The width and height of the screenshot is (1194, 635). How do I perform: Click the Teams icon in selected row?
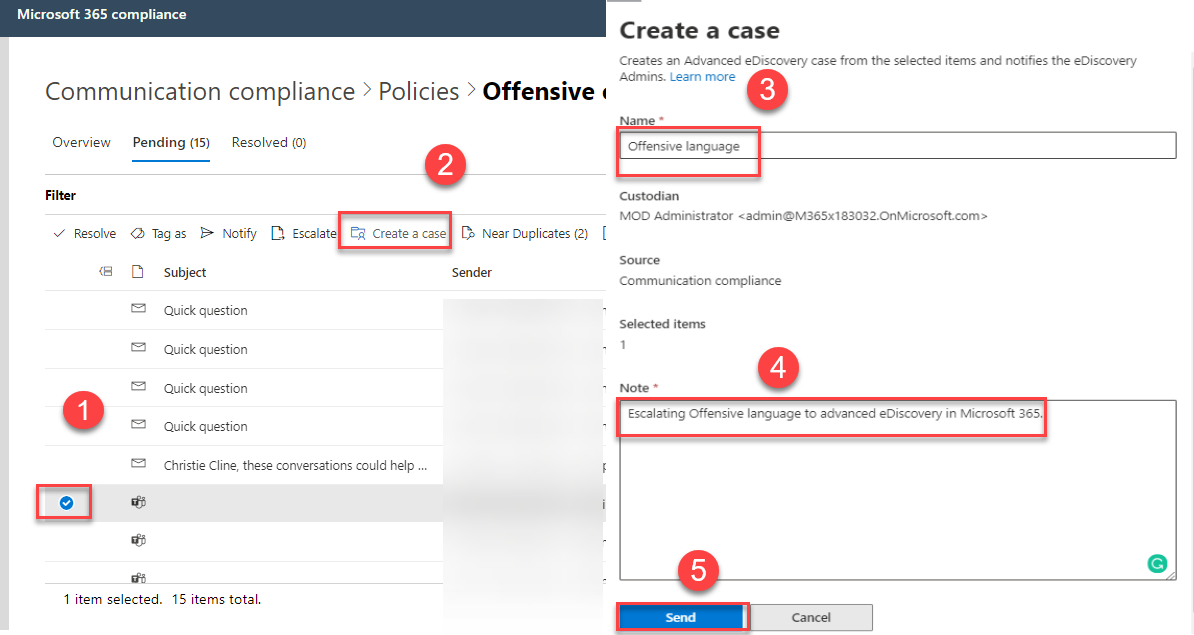139,503
